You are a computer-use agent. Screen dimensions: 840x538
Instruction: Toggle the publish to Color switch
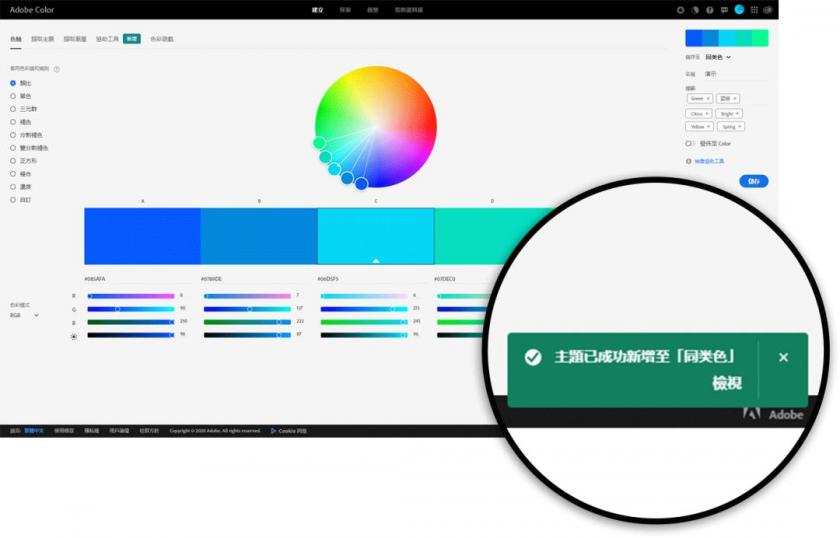(690, 143)
